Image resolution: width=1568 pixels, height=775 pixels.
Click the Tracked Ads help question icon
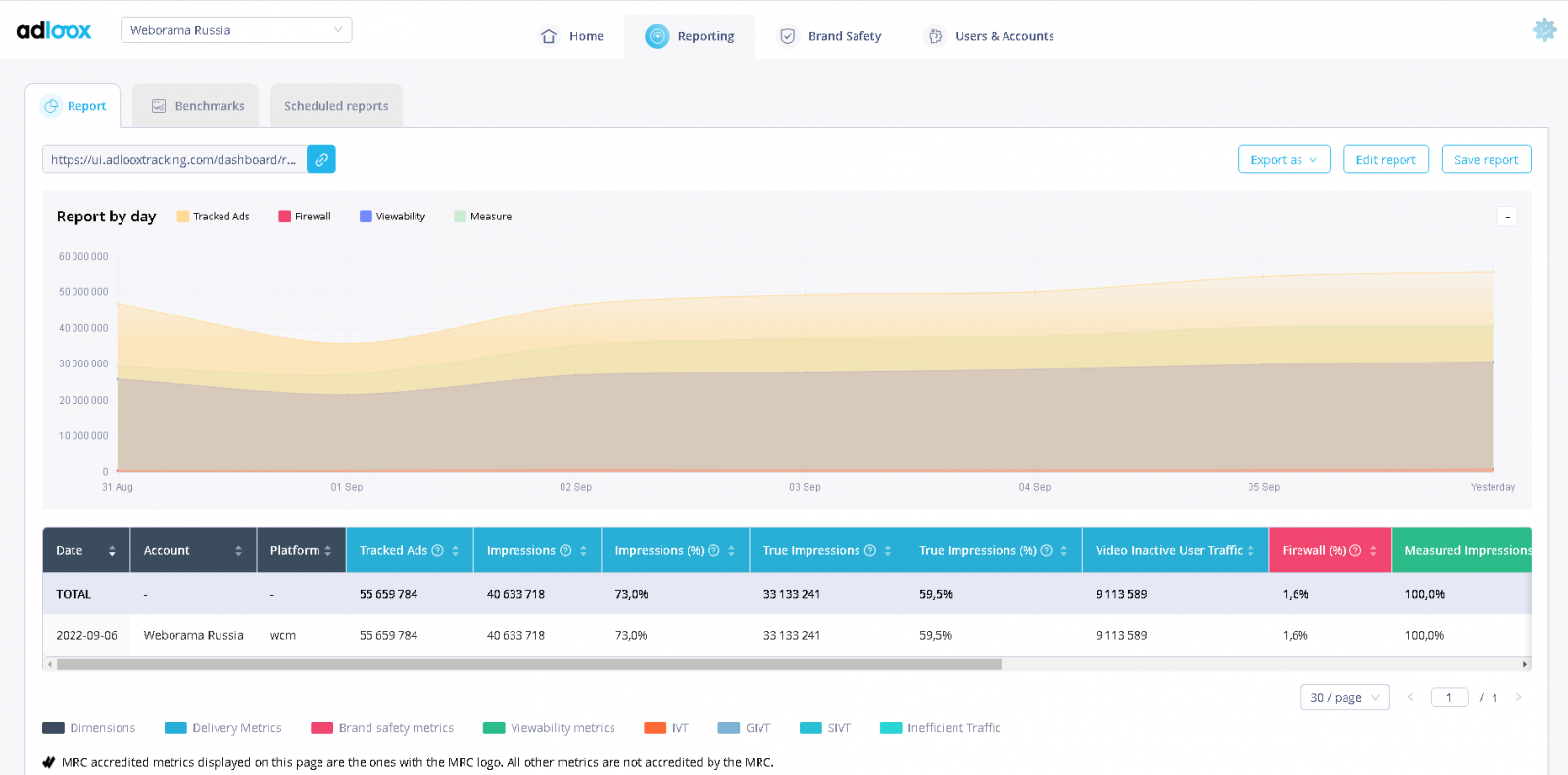(438, 551)
